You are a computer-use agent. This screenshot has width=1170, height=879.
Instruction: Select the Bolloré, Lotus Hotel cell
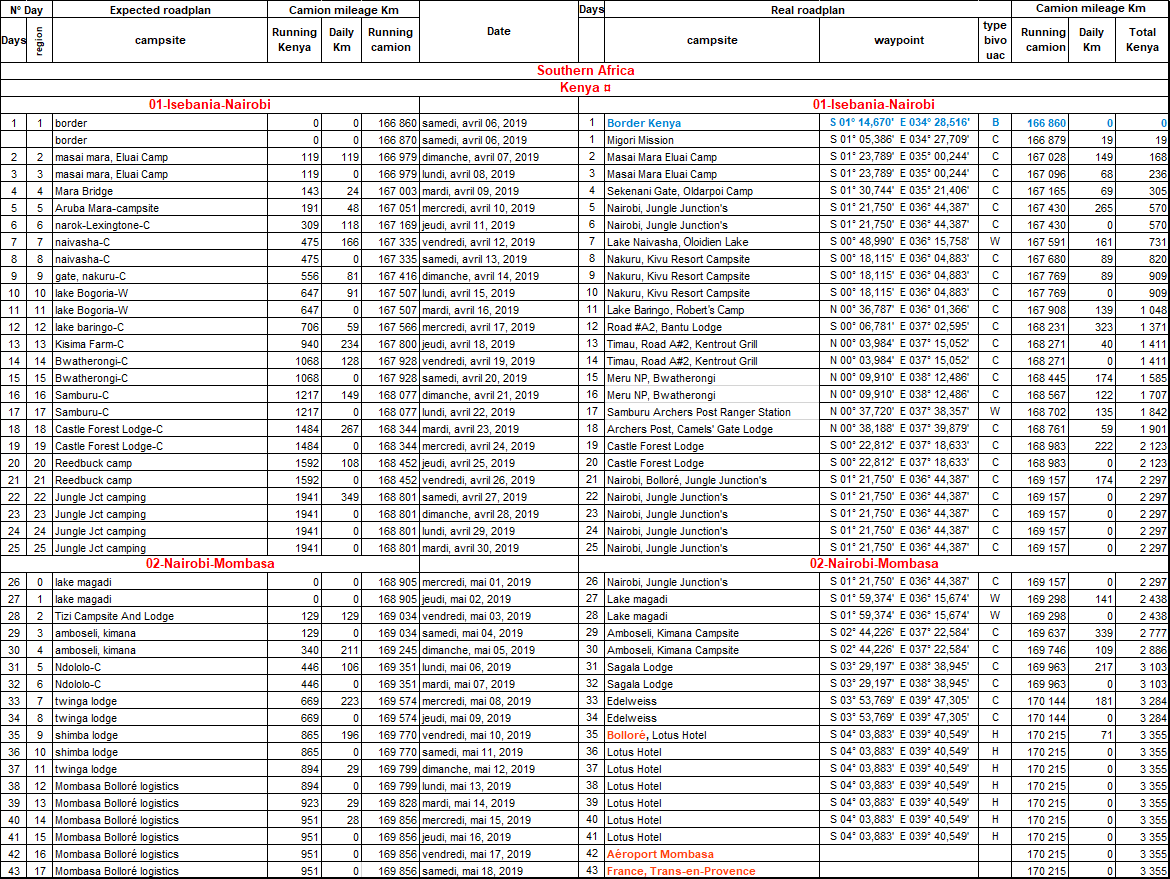[656, 735]
